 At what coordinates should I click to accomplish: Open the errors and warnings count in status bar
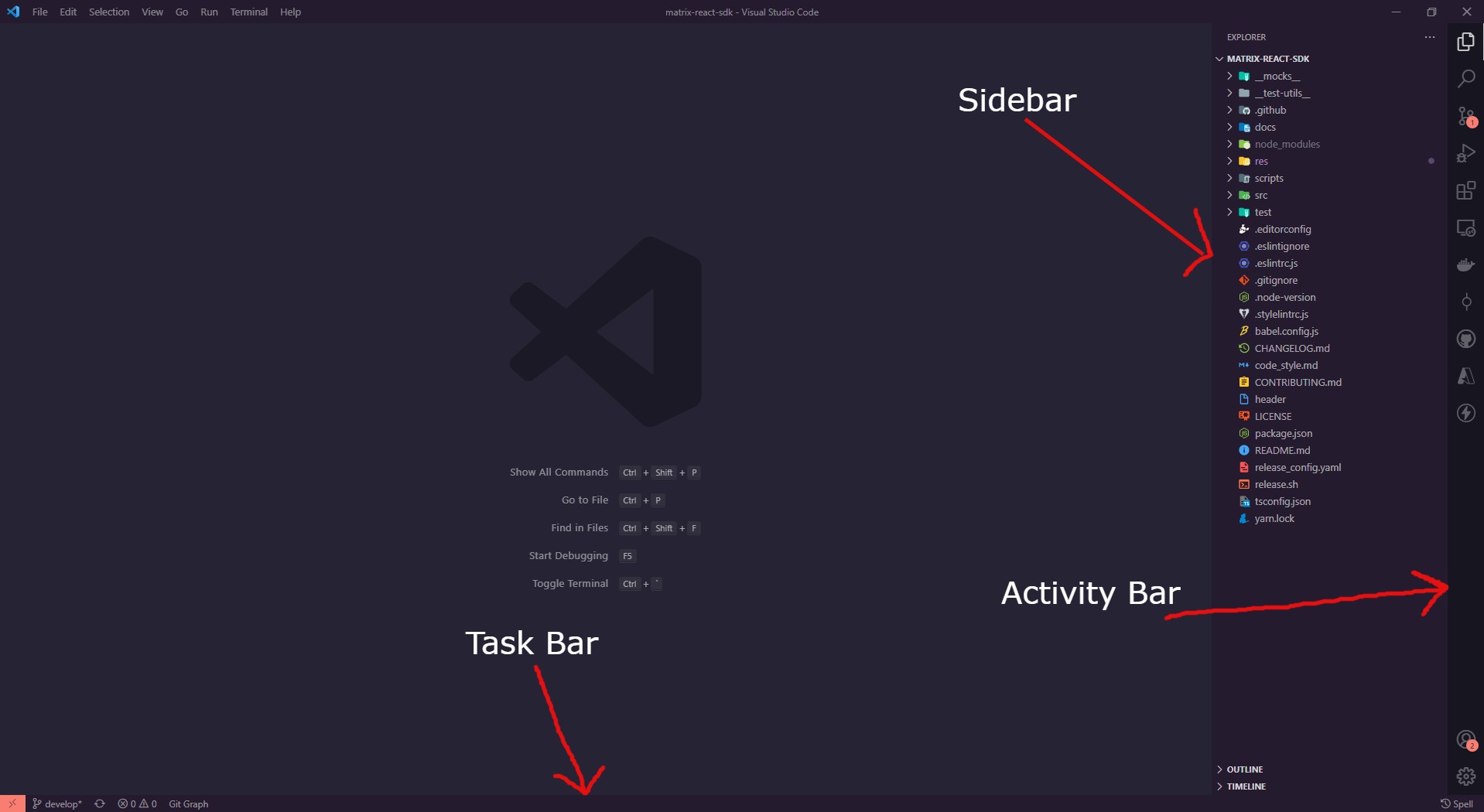coord(137,803)
